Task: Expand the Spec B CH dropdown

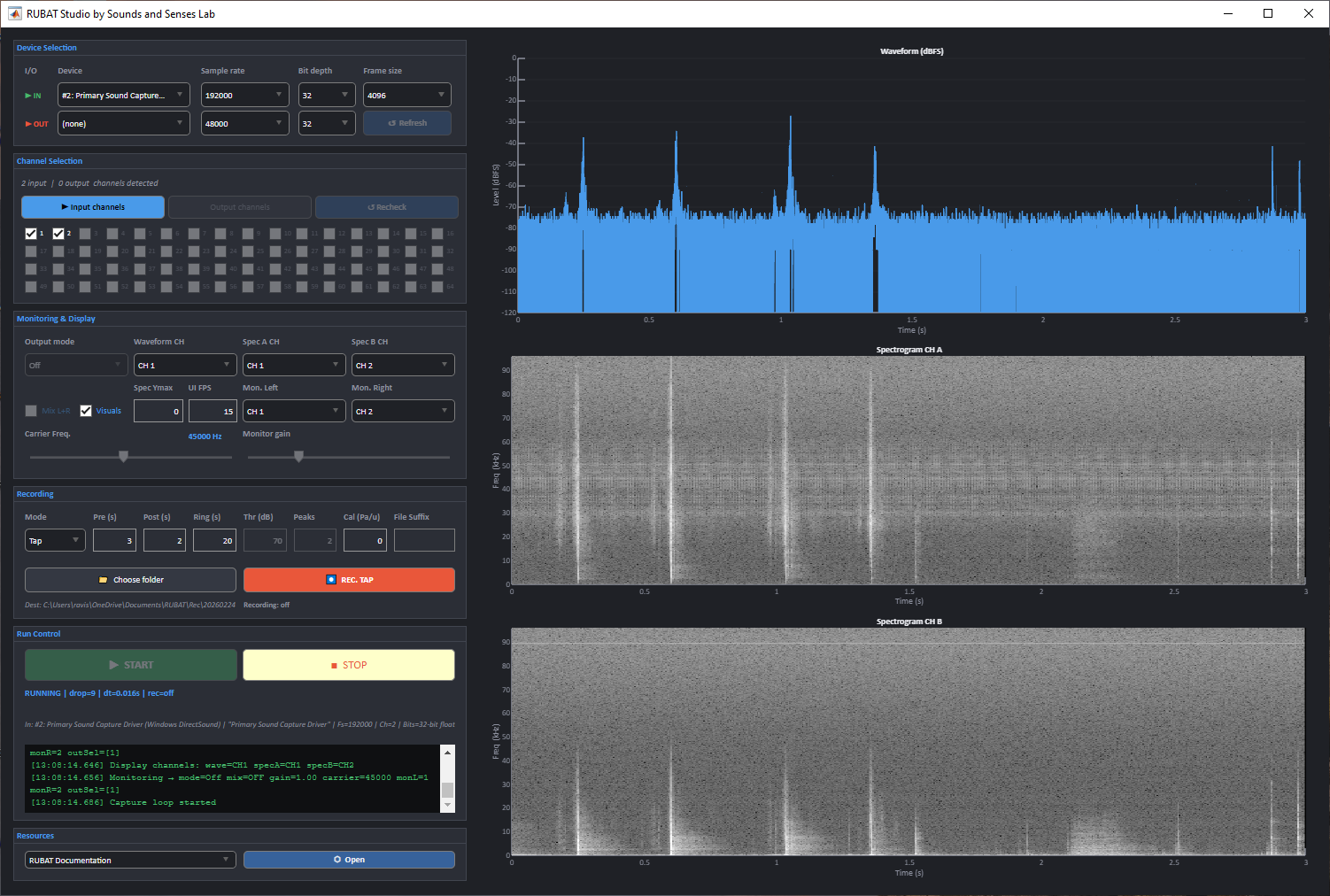Action: [402, 365]
